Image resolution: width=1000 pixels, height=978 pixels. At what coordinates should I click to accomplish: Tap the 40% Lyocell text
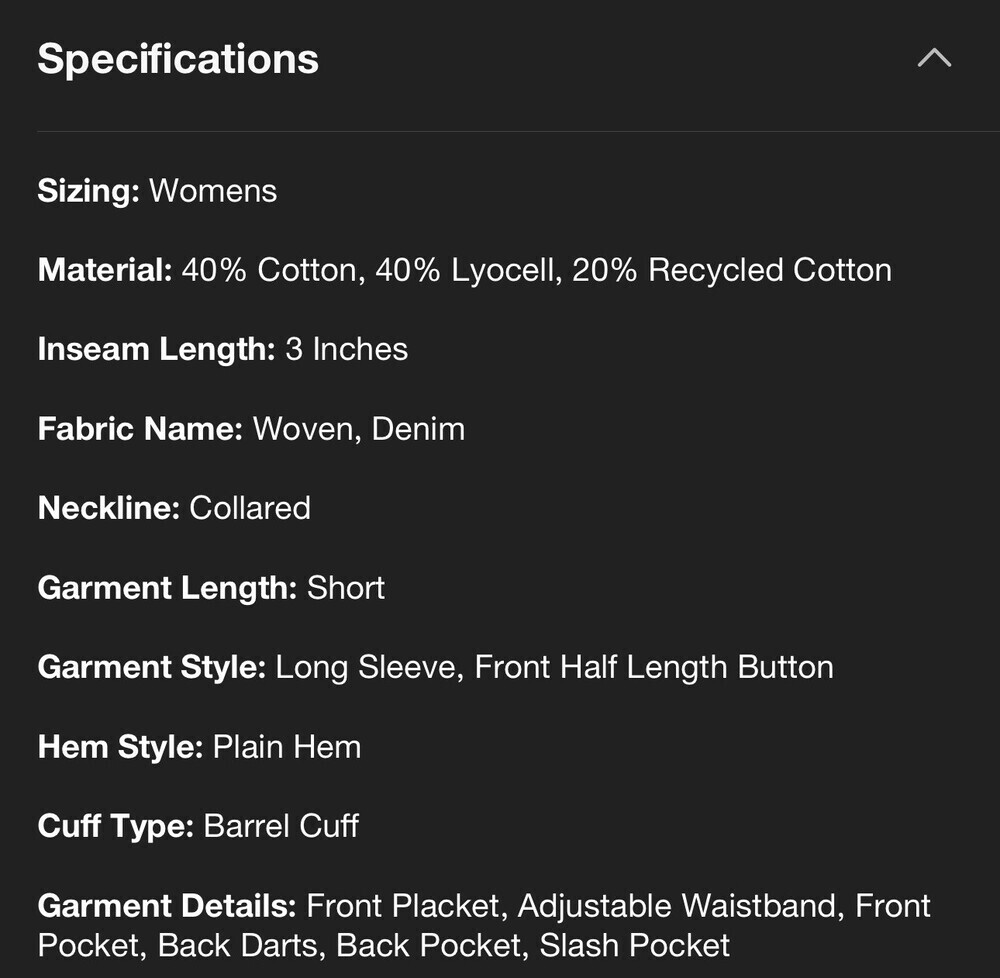(469, 270)
